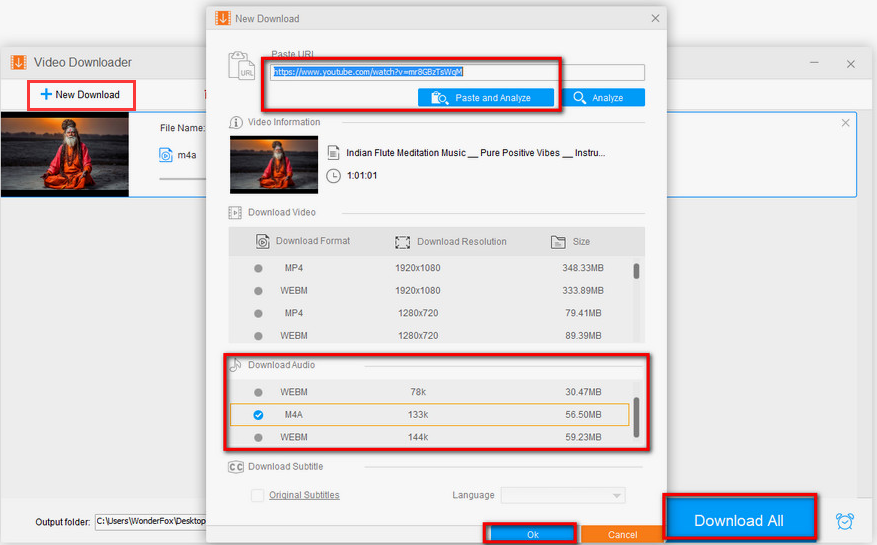Click the Download Subtitle CC icon

[x=236, y=466]
